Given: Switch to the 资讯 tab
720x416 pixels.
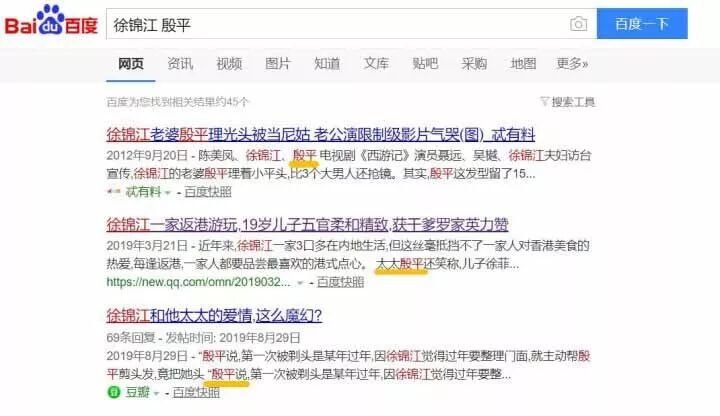Looking at the screenshot, I should (180, 64).
